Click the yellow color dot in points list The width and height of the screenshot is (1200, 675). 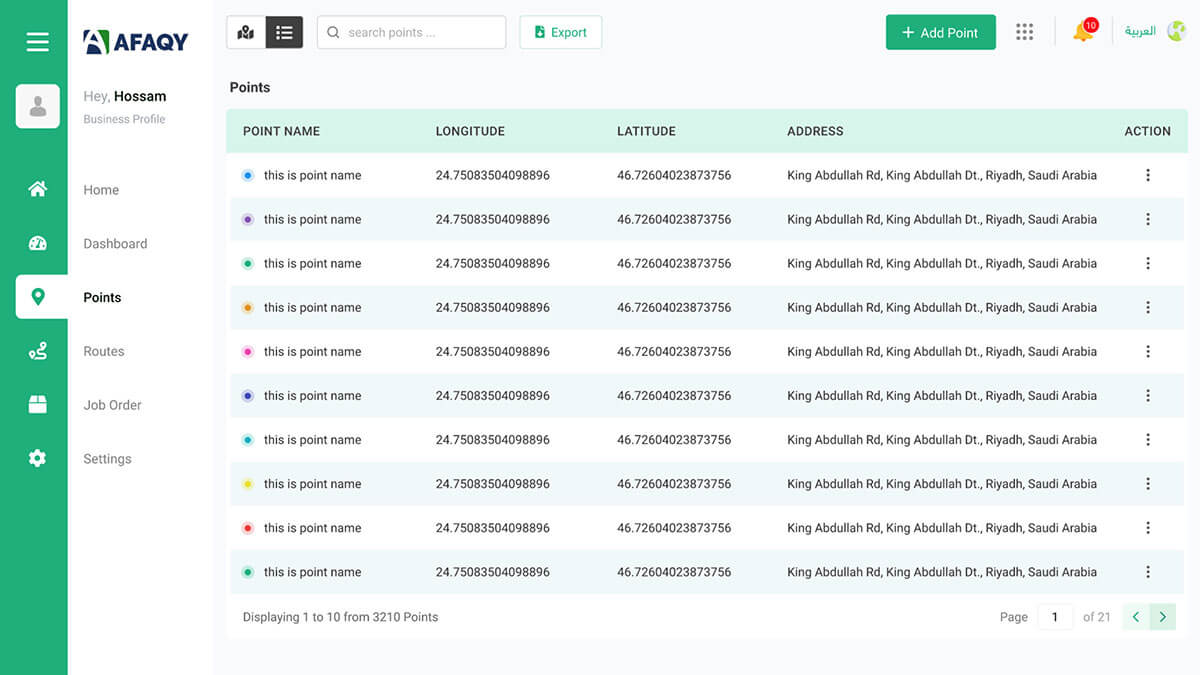[248, 484]
